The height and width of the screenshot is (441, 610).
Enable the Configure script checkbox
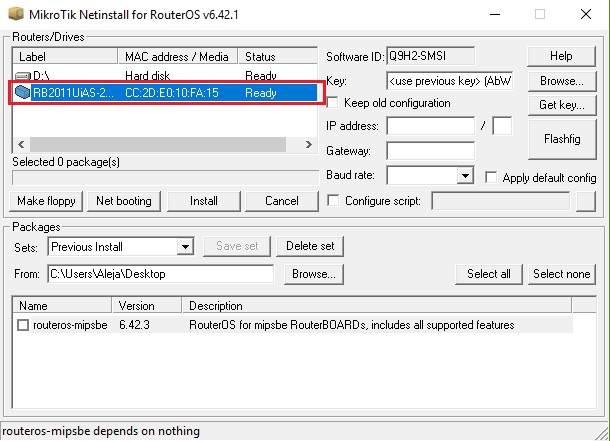(x=333, y=201)
